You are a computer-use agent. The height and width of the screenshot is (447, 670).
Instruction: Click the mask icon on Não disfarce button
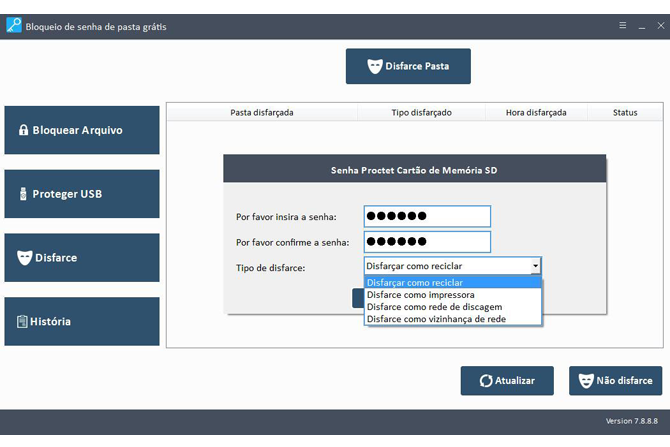586,380
